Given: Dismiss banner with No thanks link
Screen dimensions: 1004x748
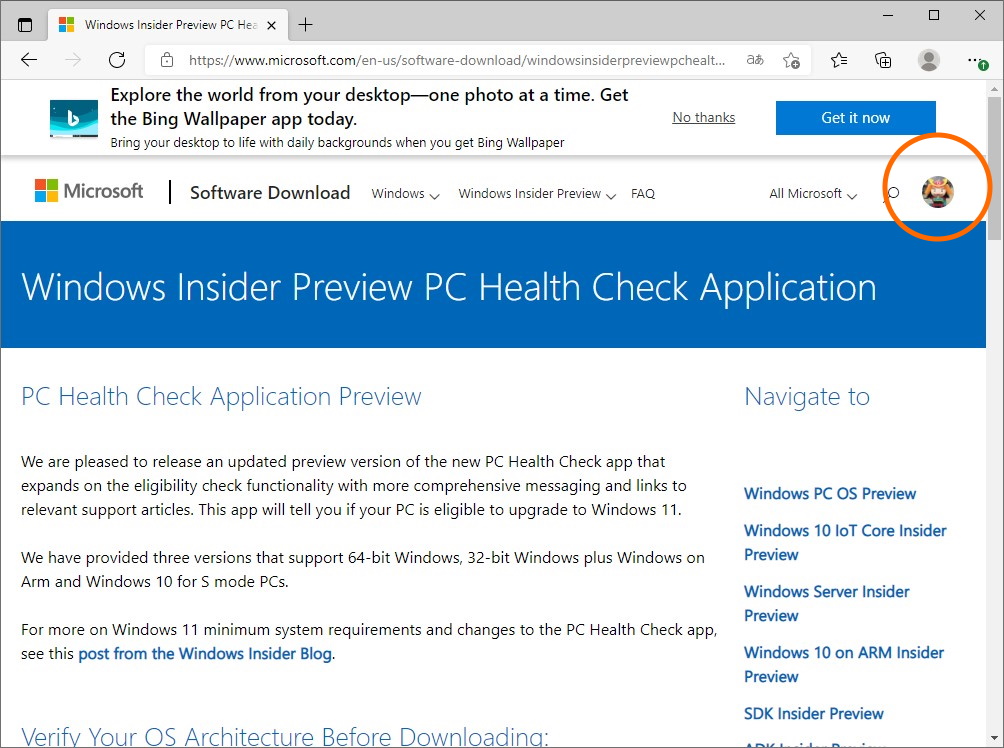Looking at the screenshot, I should pyautogui.click(x=703, y=117).
